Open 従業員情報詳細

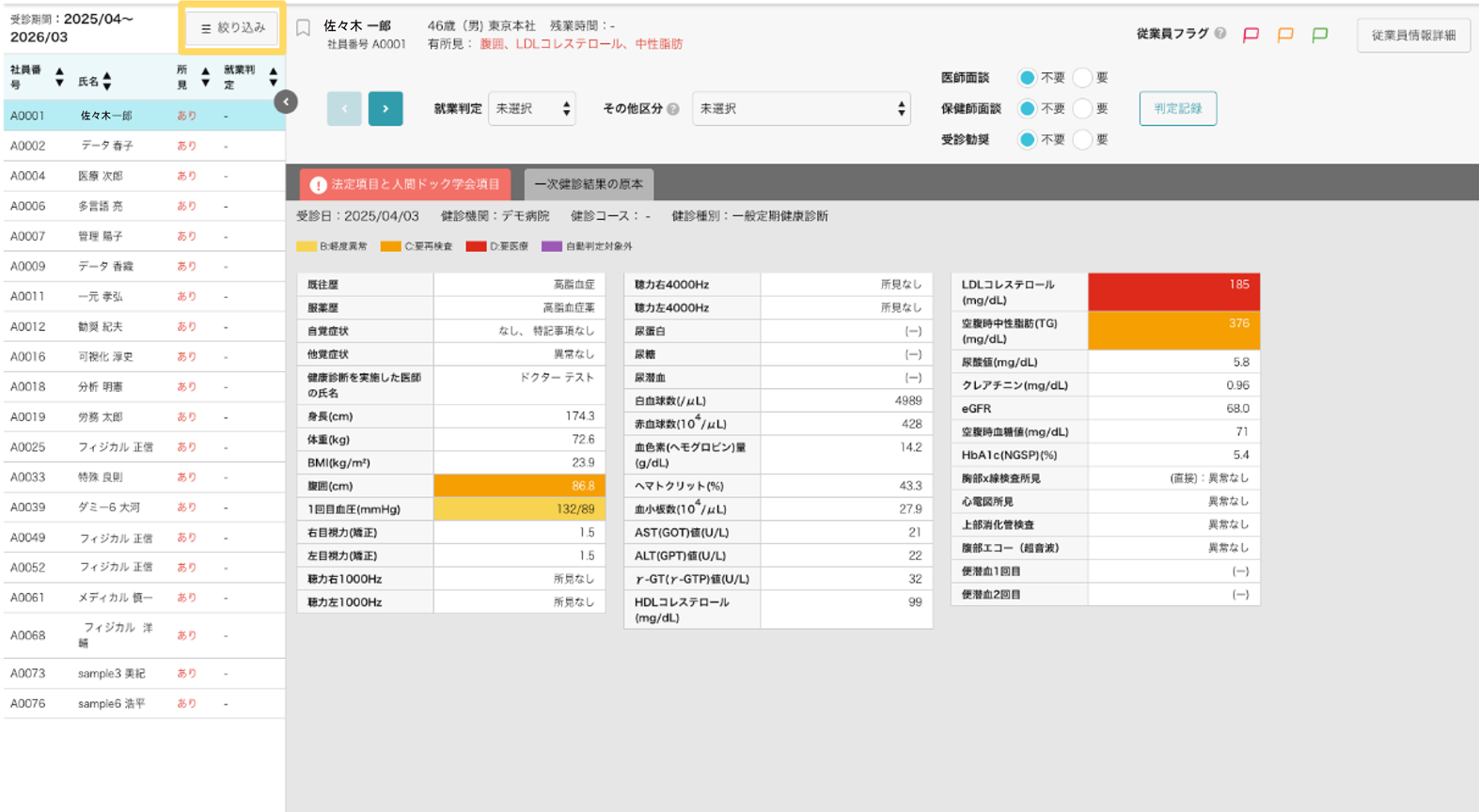click(1413, 36)
